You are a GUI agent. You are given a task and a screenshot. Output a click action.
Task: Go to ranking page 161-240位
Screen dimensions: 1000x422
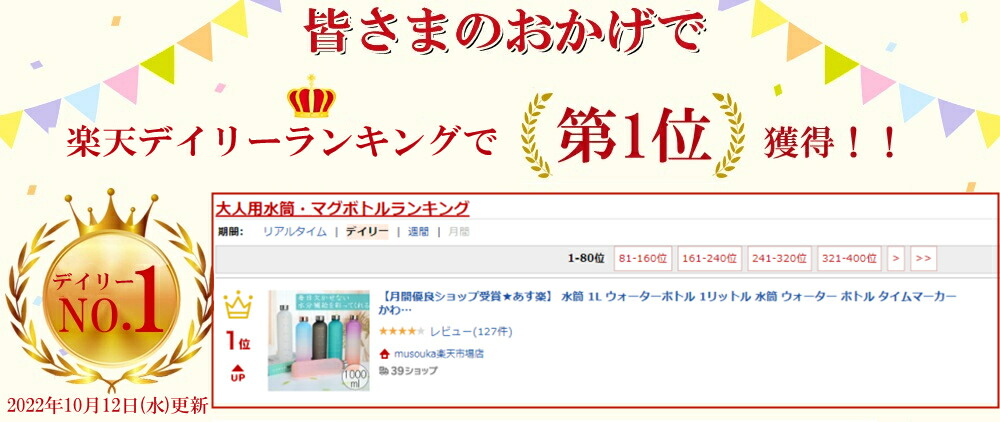[x=709, y=259]
